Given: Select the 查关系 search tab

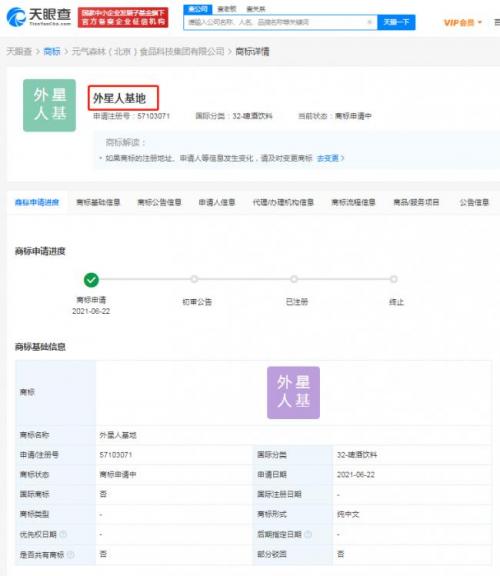Looking at the screenshot, I should tap(256, 9).
